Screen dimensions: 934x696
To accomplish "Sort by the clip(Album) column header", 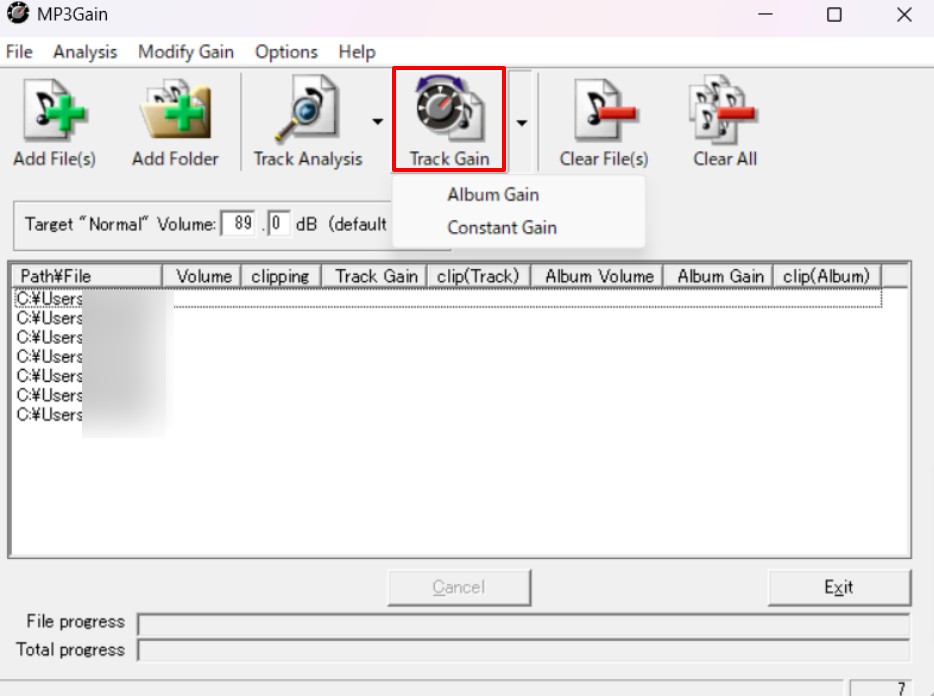I will click(827, 276).
